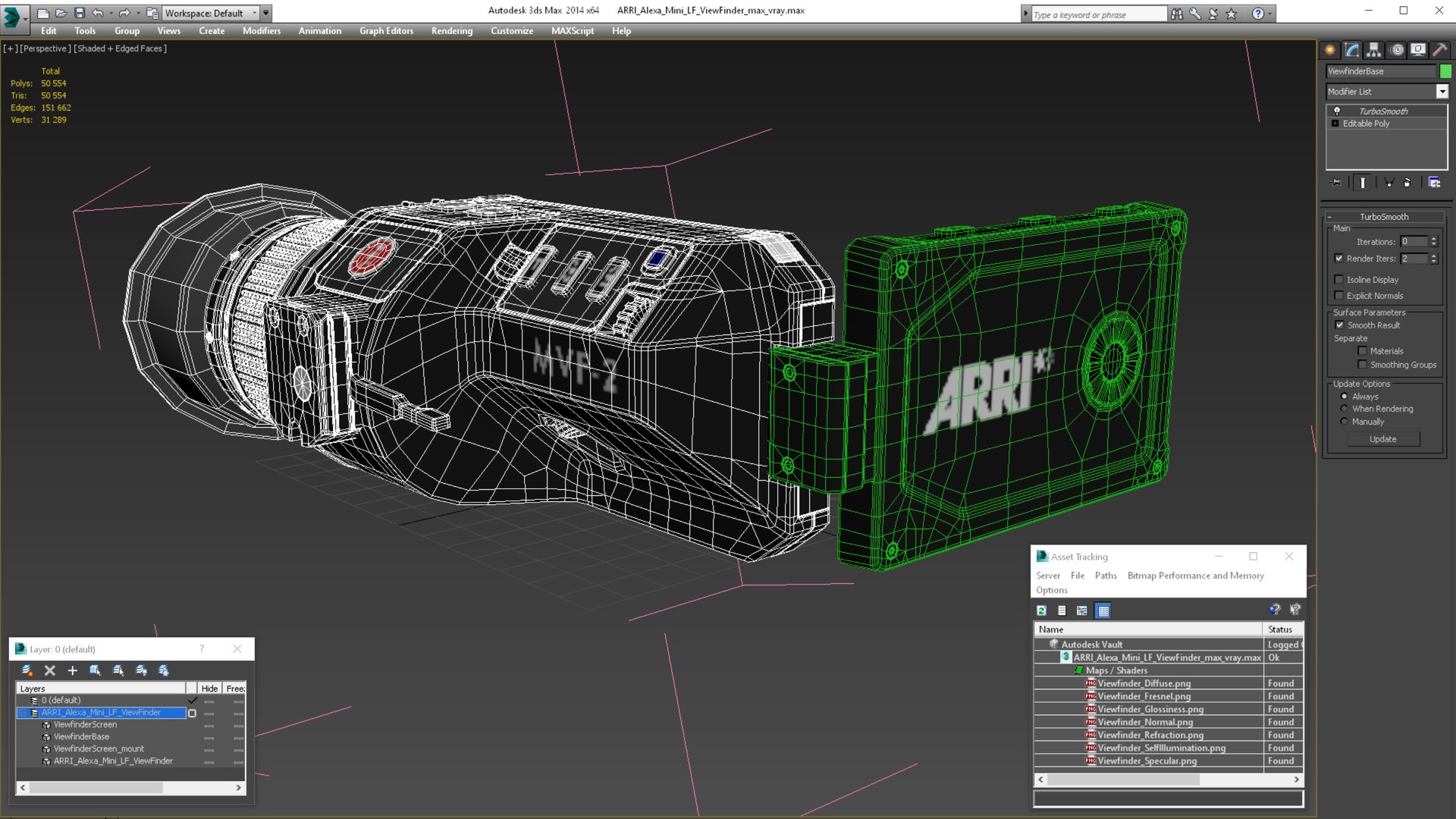This screenshot has height=819, width=1456.
Task: Switch to Utilities hammer panel
Action: [1440, 50]
